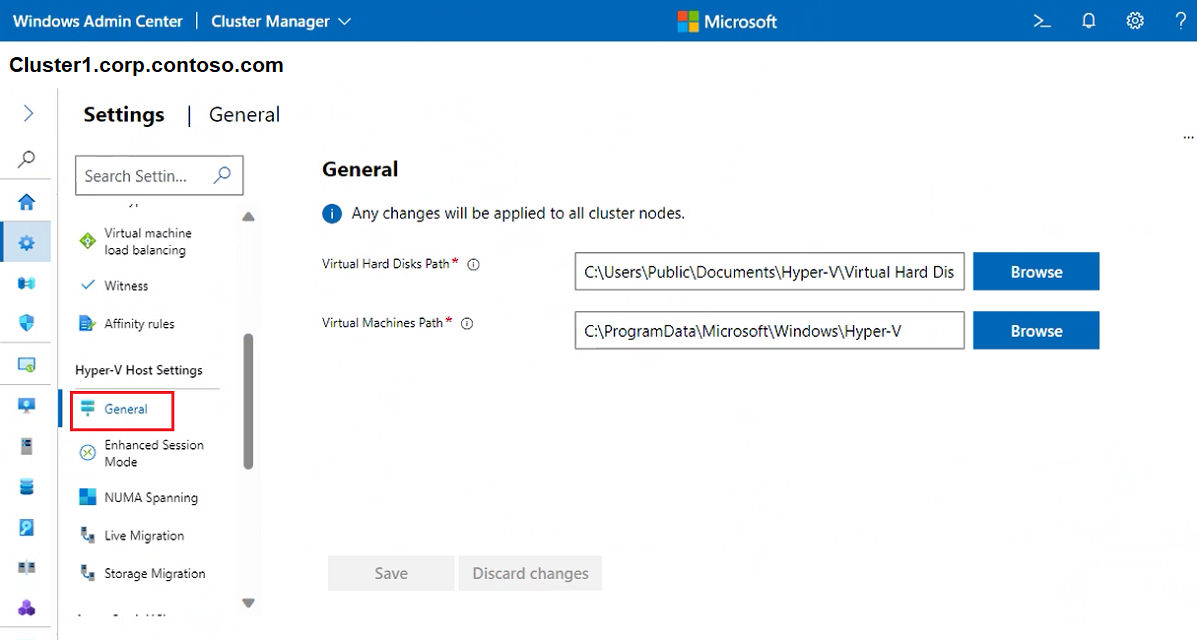Open the PowerShell console from the top bar
Viewport: 1197px width, 640px height.
[1040, 21]
